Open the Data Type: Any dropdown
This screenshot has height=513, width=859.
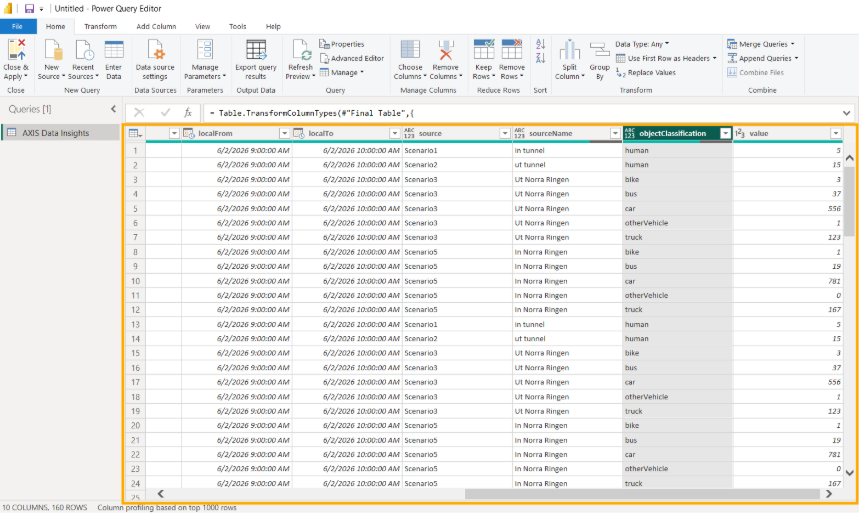[642, 44]
